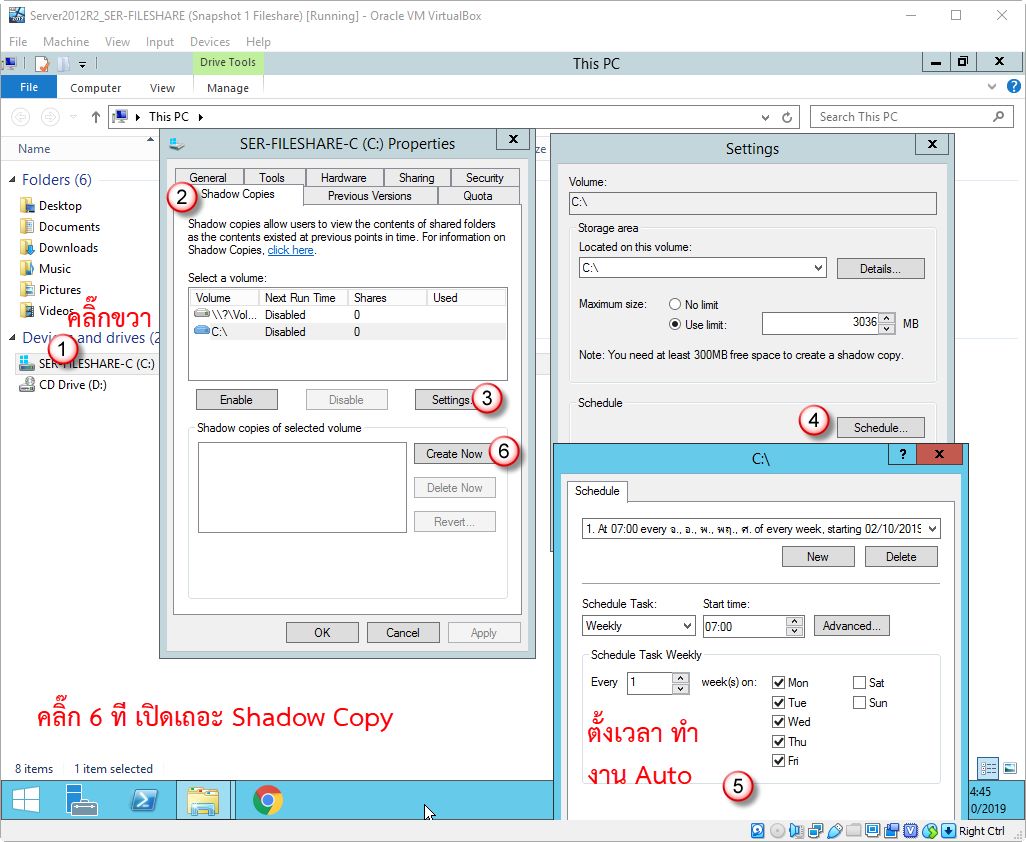Open the VirtualBox shared folders status icon
The image size is (1026, 842).
852,831
